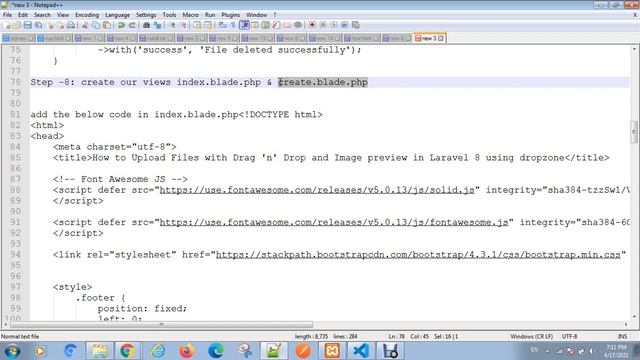Open XAMPP from the taskbar

[x=332, y=351]
